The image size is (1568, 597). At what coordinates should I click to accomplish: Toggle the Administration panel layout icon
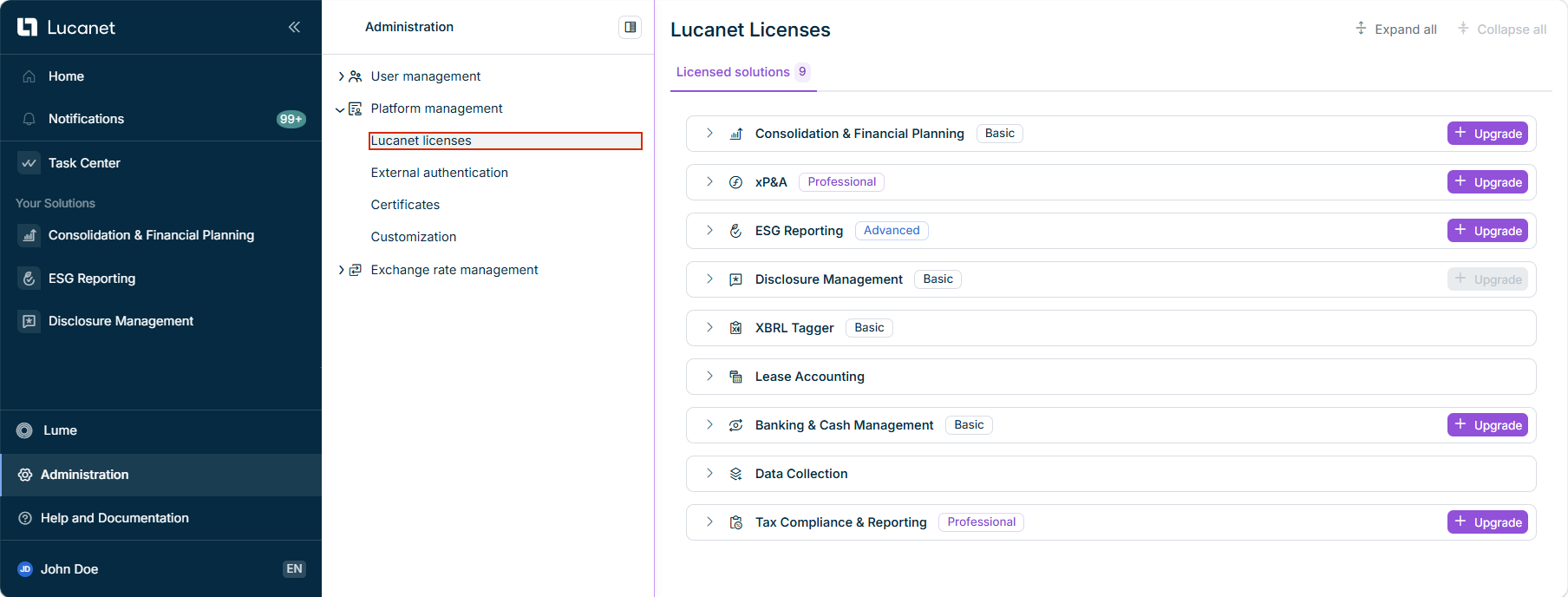630,27
